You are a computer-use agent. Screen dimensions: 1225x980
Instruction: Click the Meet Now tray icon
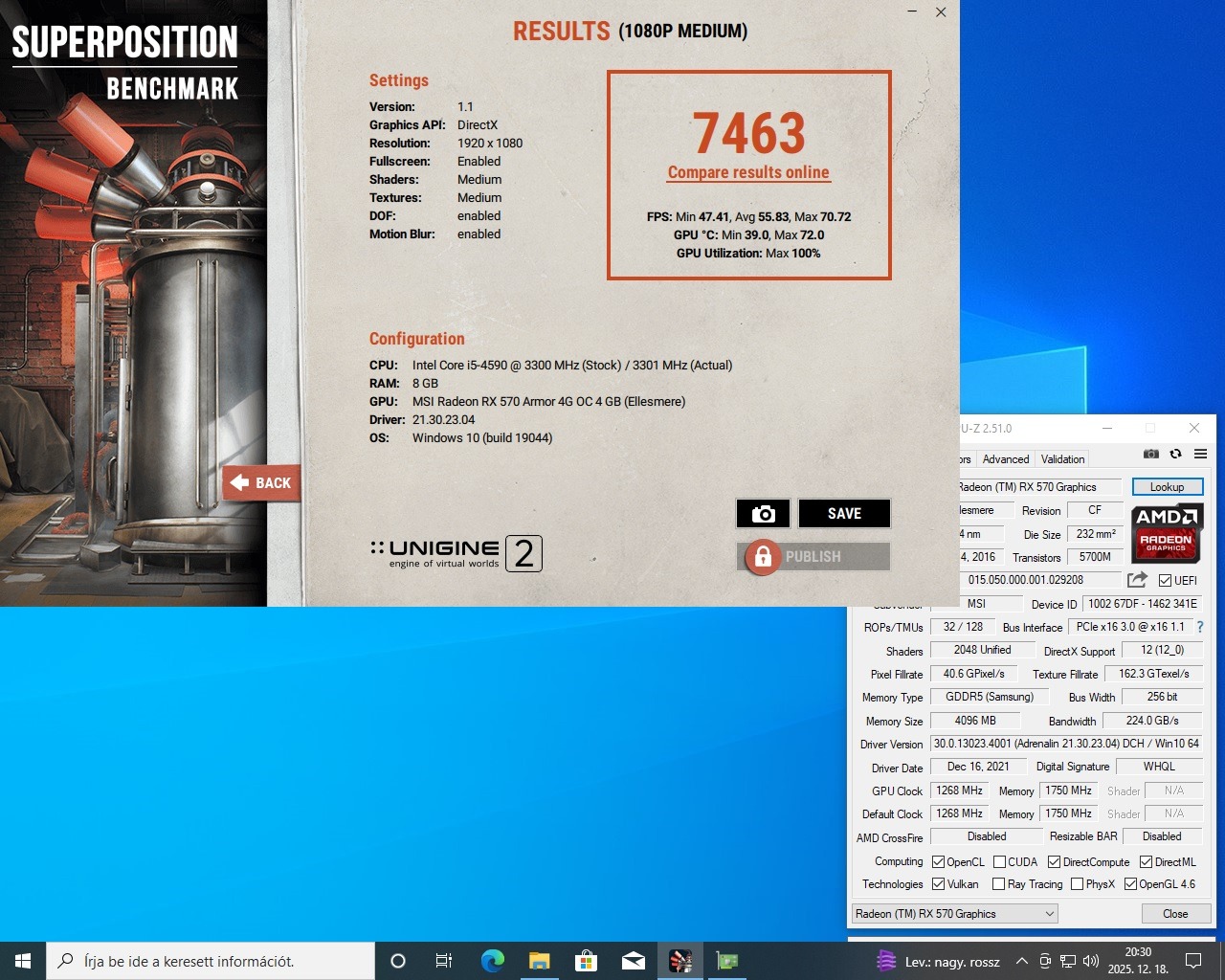click(1045, 961)
